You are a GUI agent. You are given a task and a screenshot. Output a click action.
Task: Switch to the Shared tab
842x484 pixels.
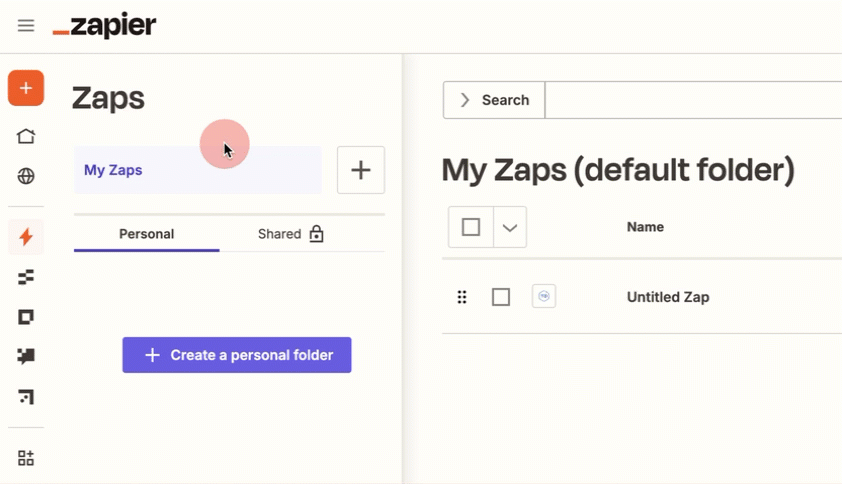[x=290, y=234]
